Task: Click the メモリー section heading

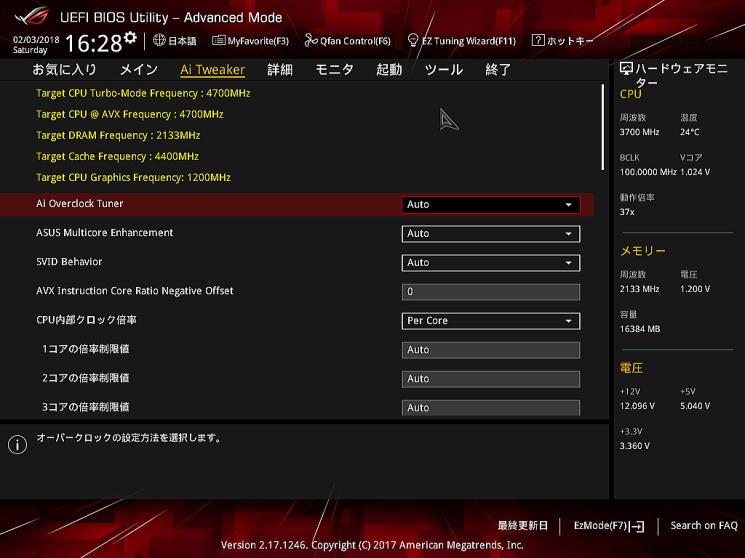Action: pos(642,251)
